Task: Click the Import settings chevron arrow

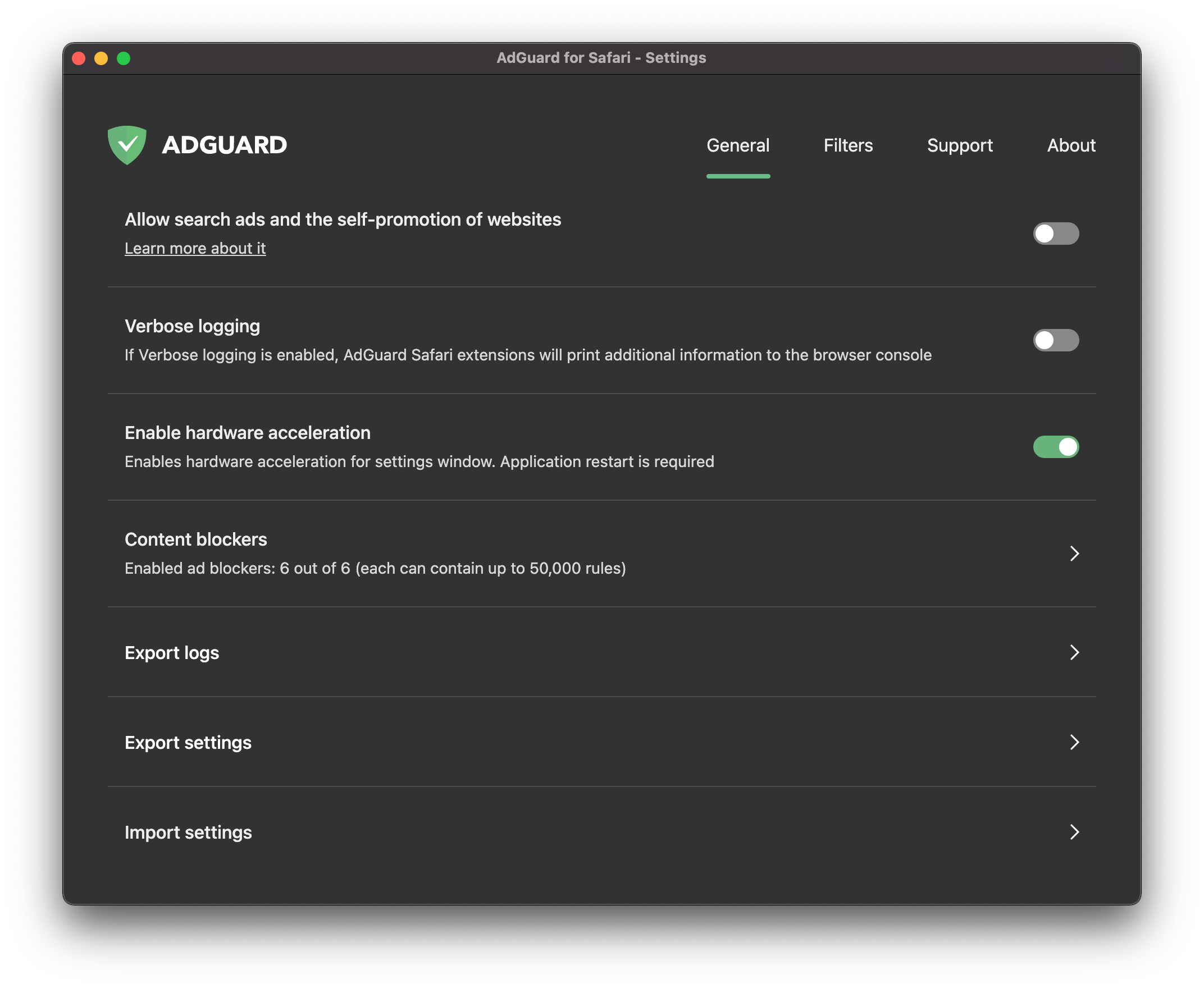Action: click(x=1074, y=832)
